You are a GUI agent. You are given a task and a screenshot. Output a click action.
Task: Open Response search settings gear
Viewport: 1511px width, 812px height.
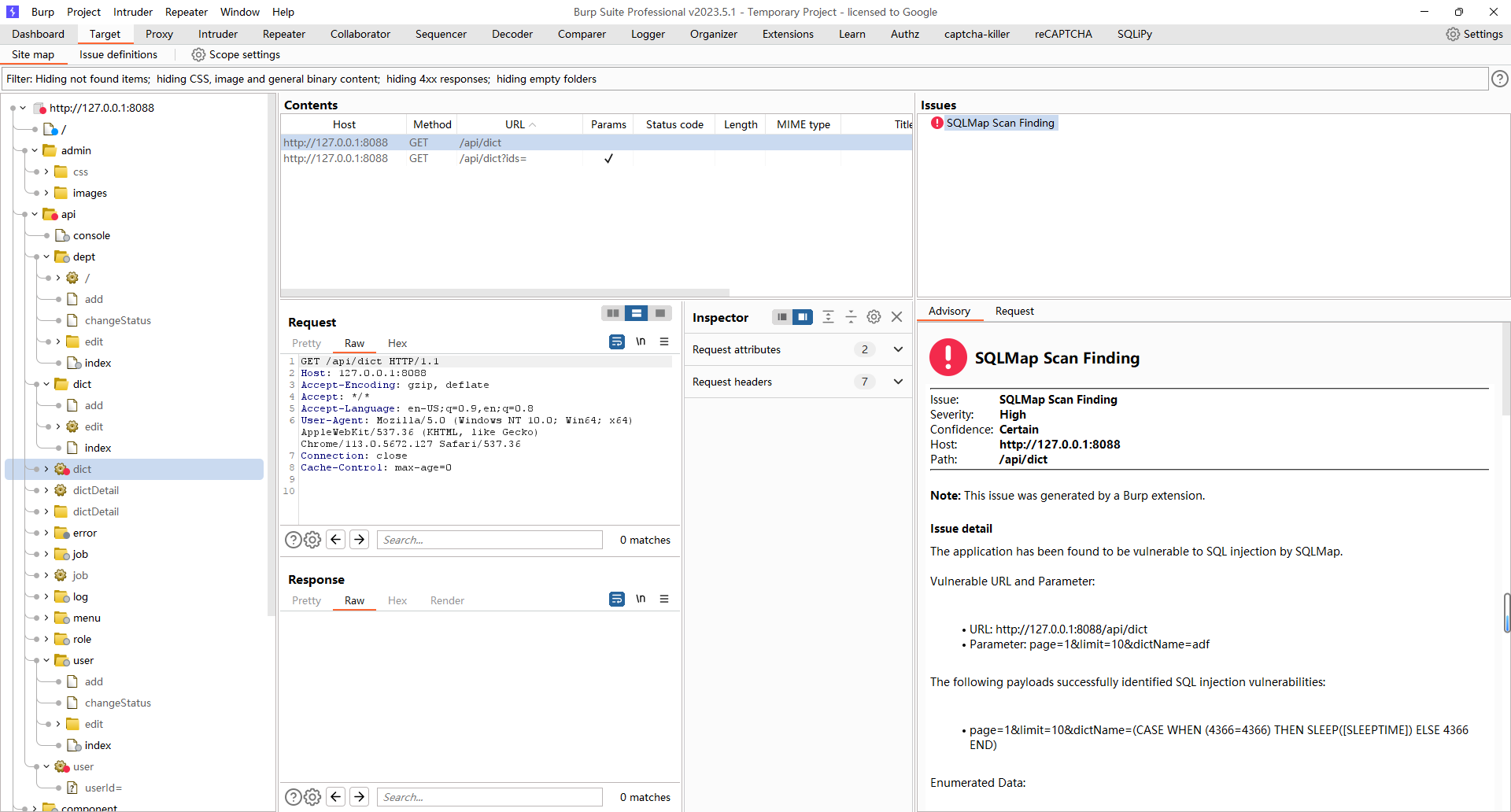click(312, 797)
